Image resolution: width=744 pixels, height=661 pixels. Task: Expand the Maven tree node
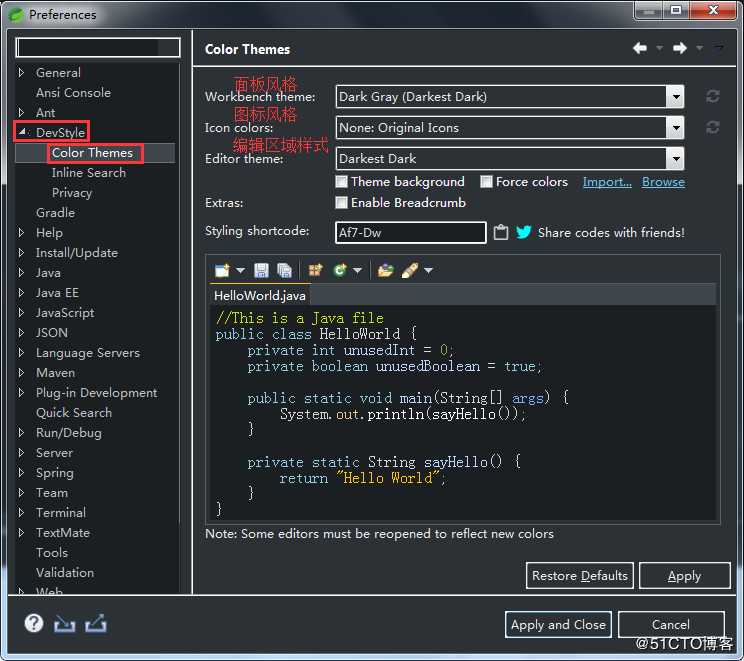pyautogui.click(x=21, y=372)
